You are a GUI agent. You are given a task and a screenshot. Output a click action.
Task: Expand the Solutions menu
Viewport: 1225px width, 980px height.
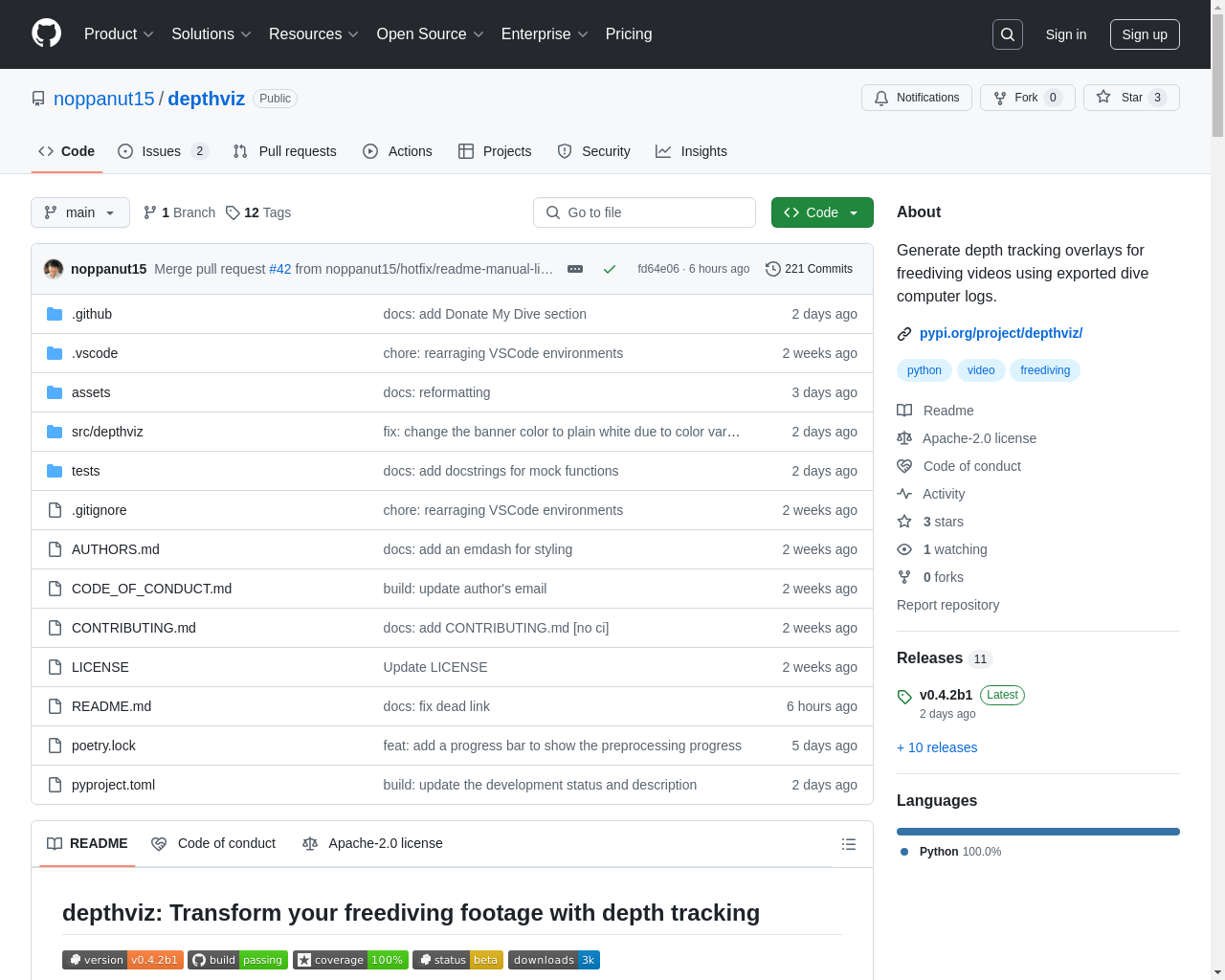(212, 34)
